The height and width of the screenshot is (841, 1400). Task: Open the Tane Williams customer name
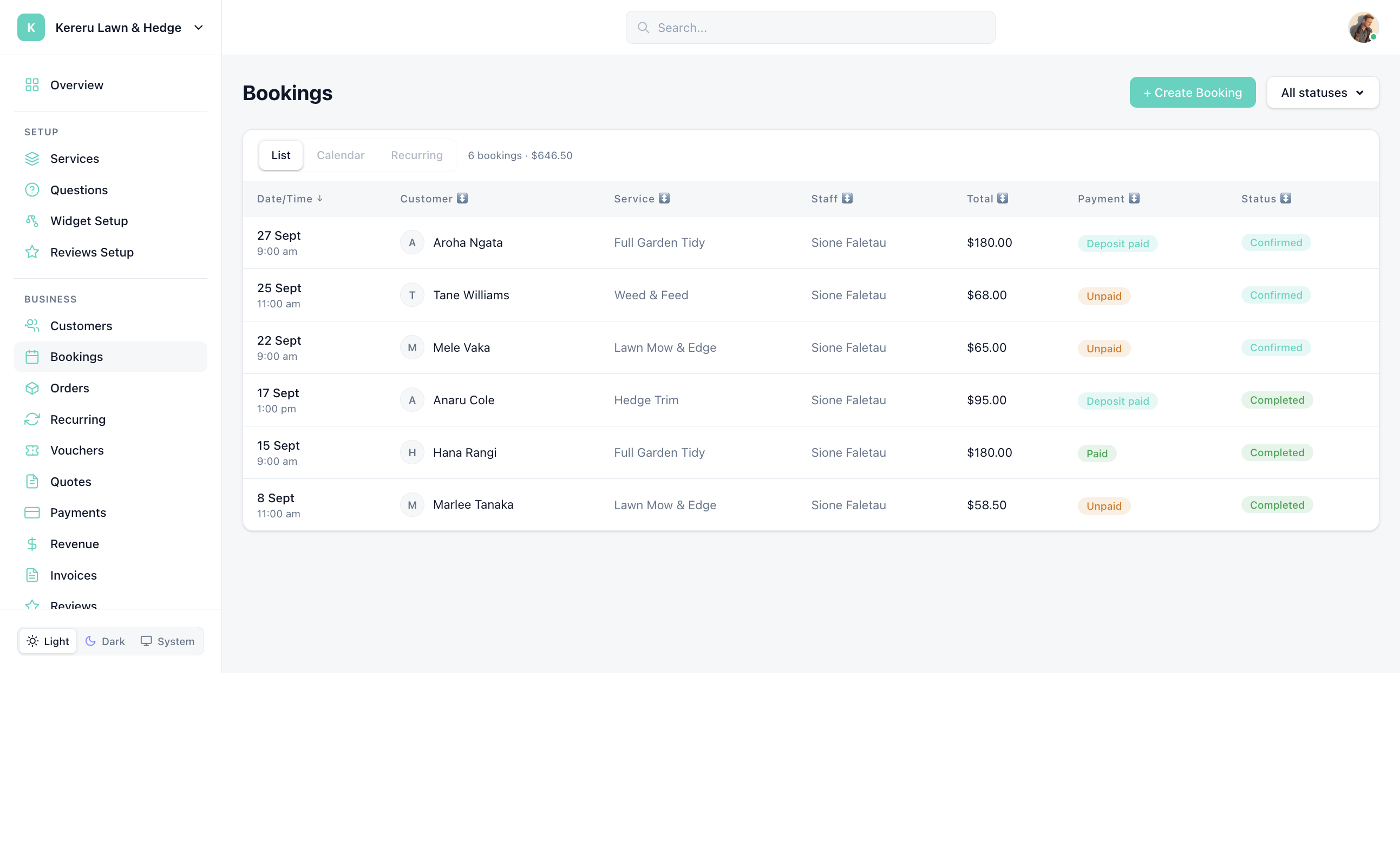point(471,295)
